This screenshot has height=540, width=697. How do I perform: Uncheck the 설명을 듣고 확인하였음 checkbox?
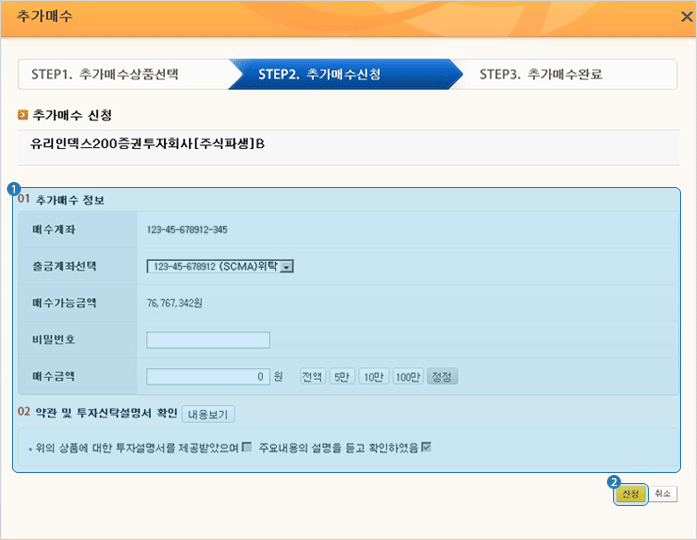click(x=426, y=447)
